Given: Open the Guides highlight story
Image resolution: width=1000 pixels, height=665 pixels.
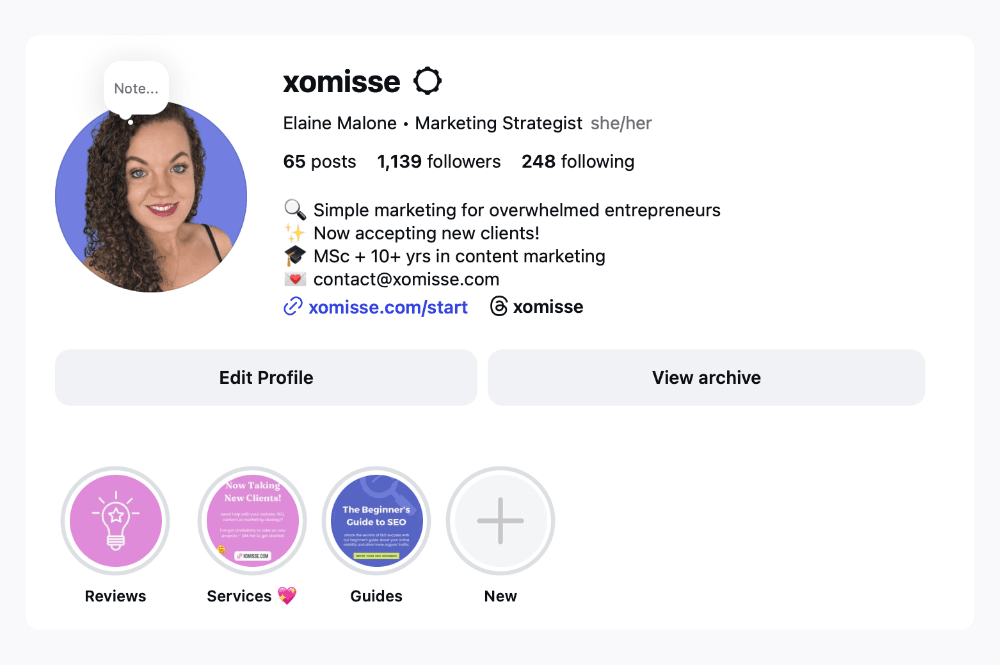Looking at the screenshot, I should point(376,521).
